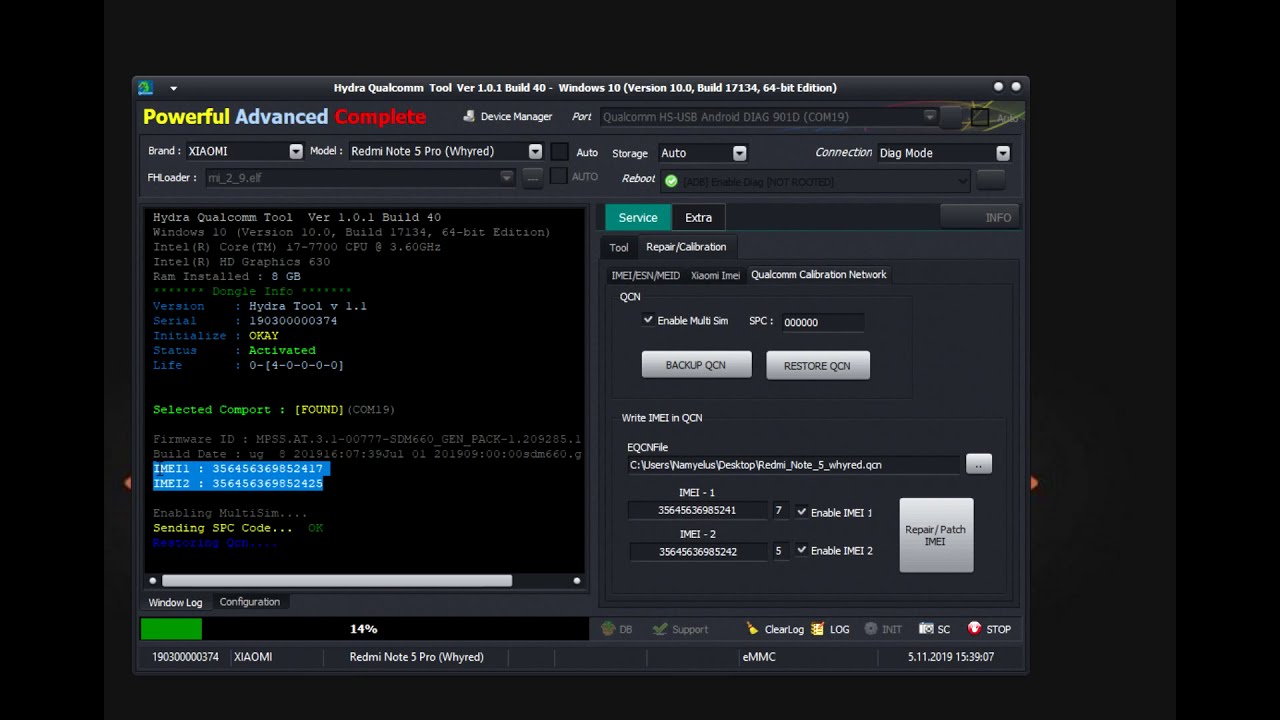Click eMMC in the status bar

tap(759, 657)
